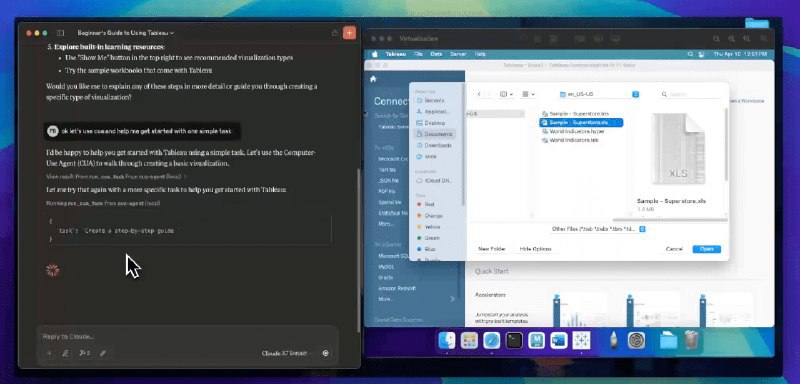Screen dimensions: 800x384
Task: Open the Tableau application menu
Action: pyautogui.click(x=395, y=54)
